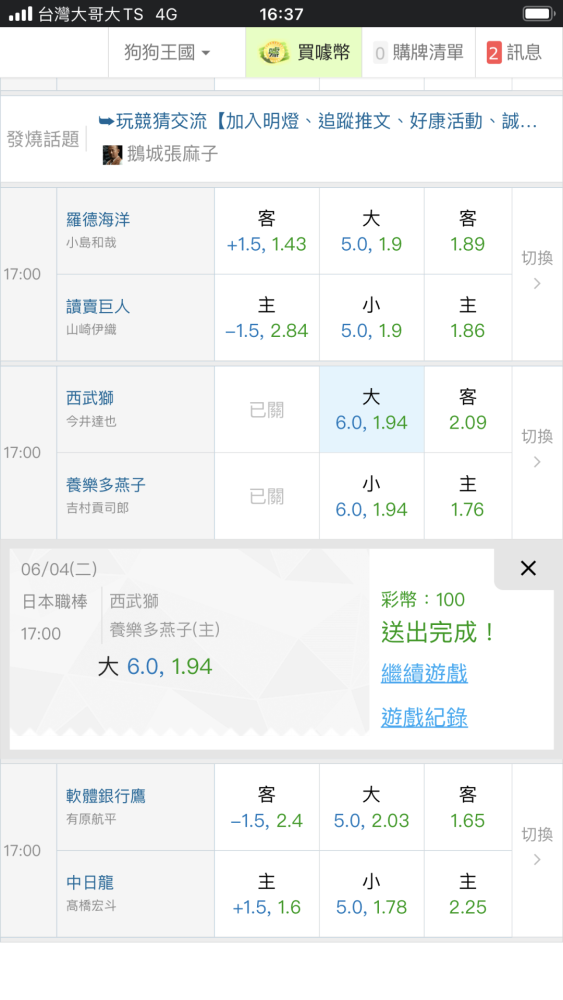Open the 訊息 tab

(514, 52)
